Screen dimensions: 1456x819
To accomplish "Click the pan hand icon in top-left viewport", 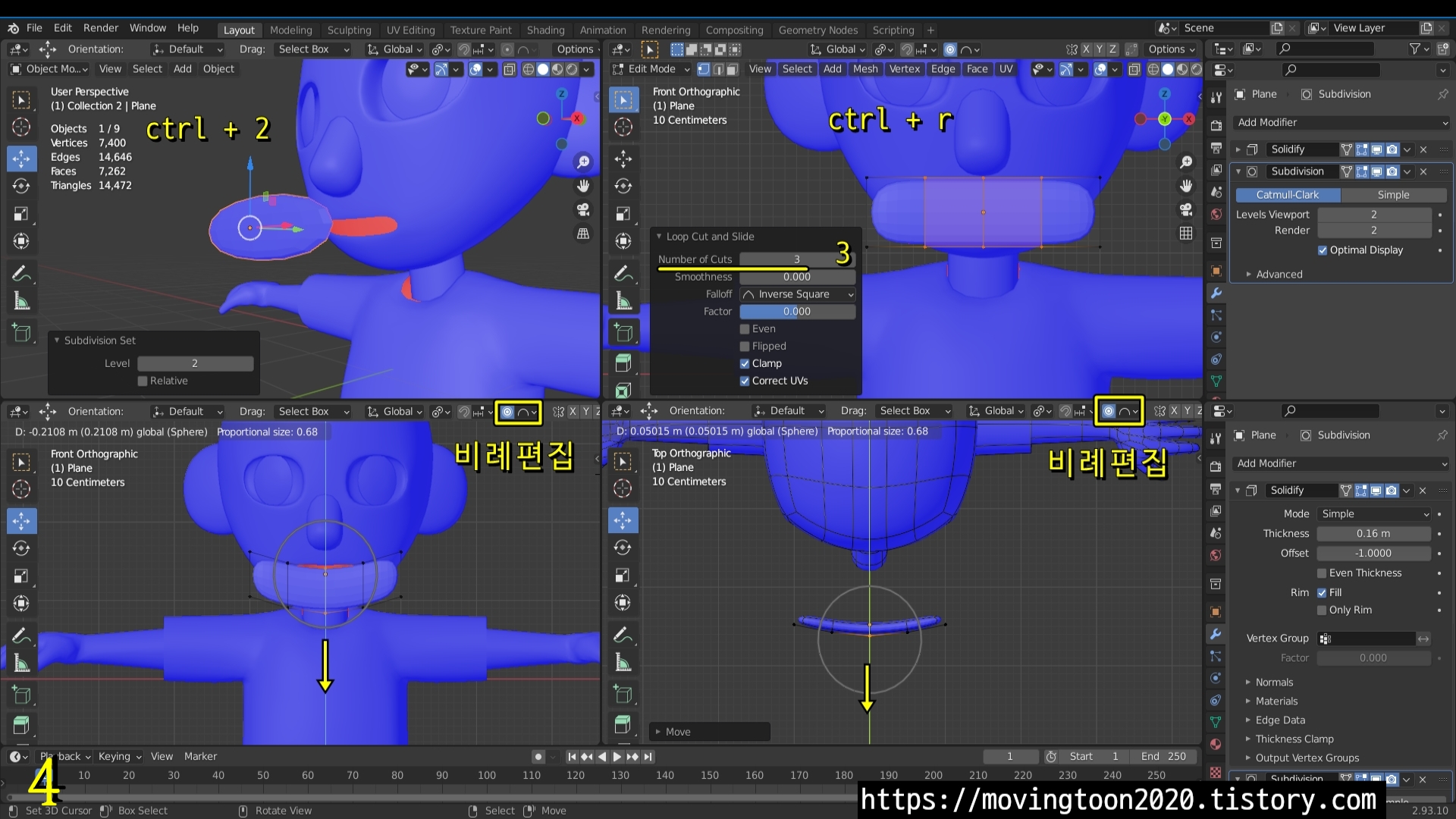I will [x=583, y=186].
